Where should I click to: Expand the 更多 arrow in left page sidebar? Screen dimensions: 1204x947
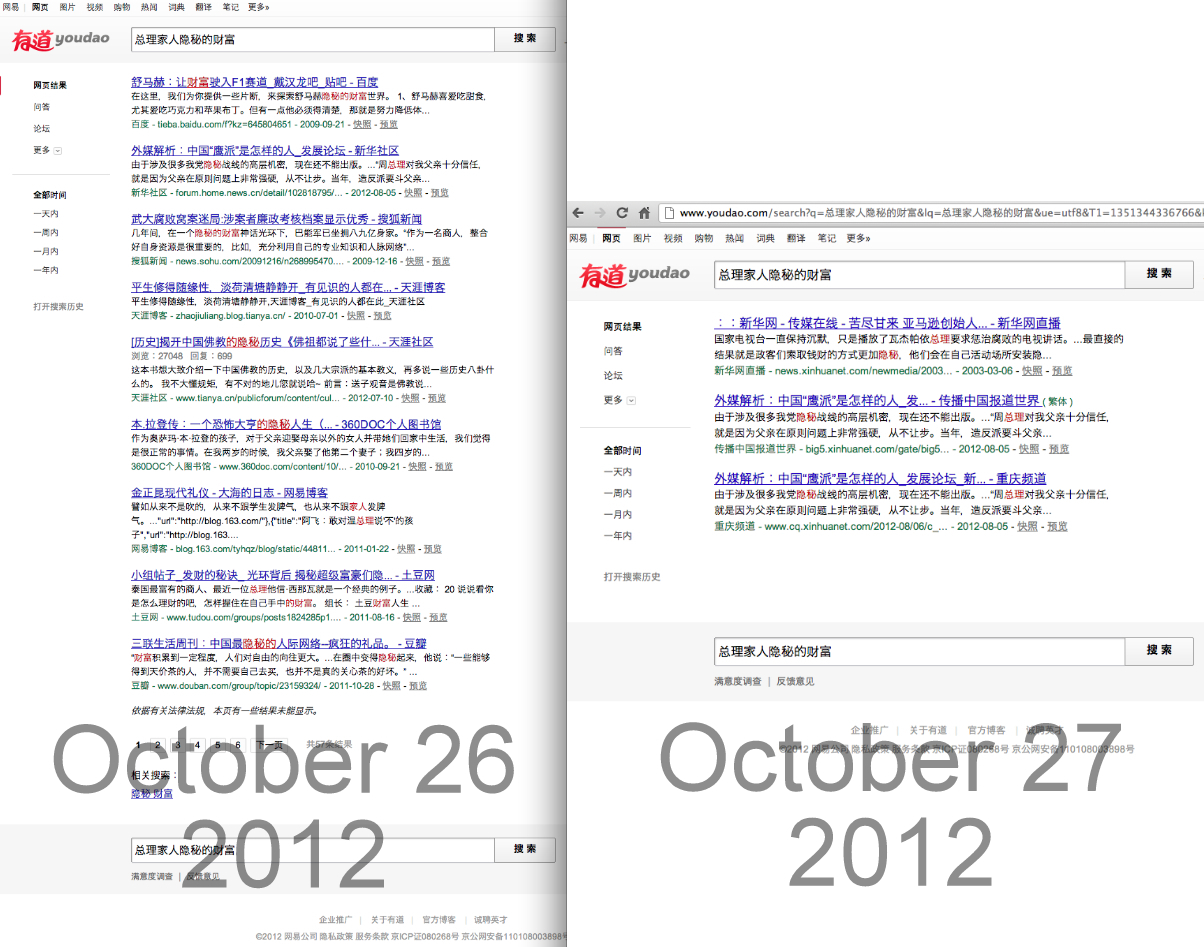click(58, 151)
